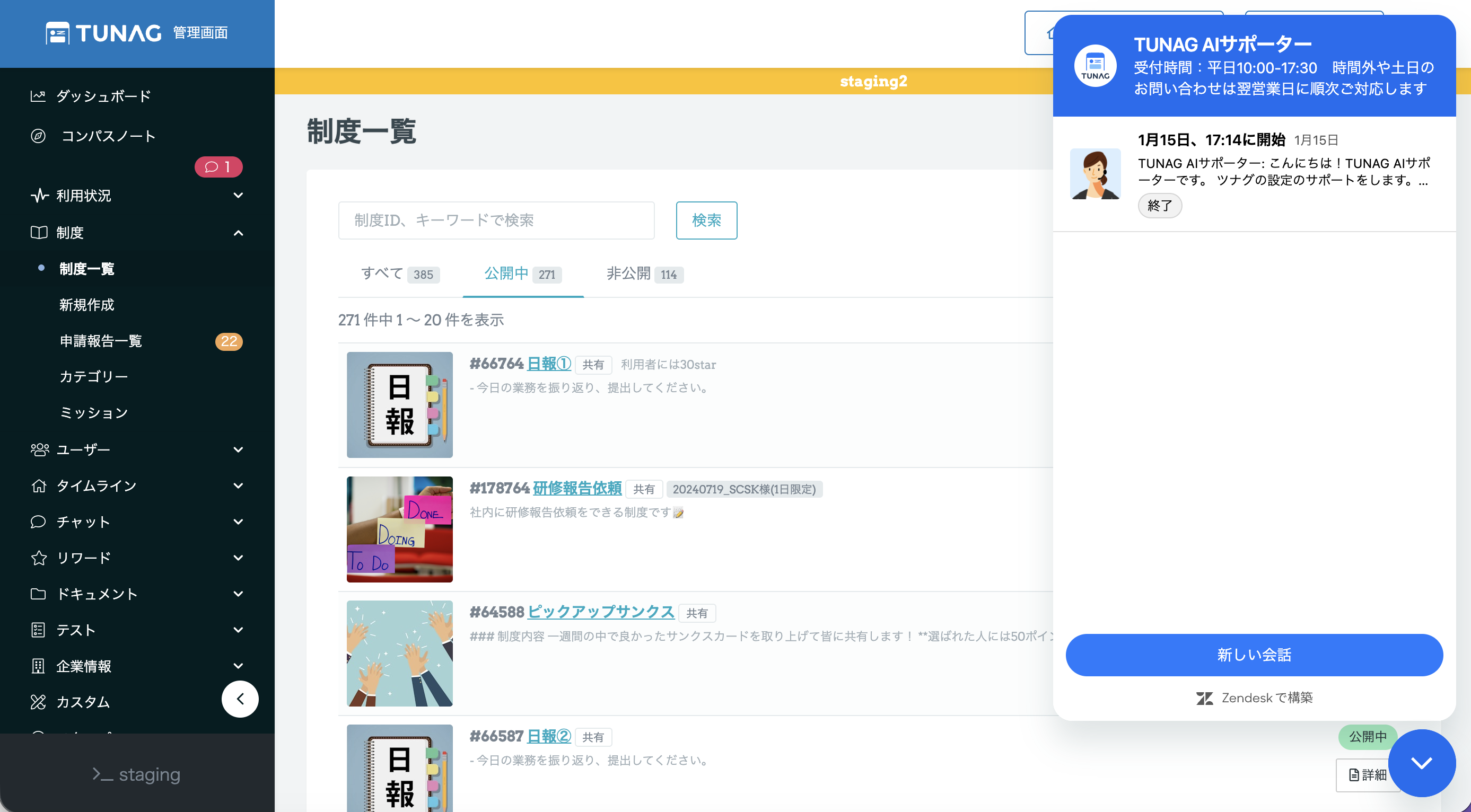Switch to the 非公開 114 tab

pyautogui.click(x=644, y=274)
